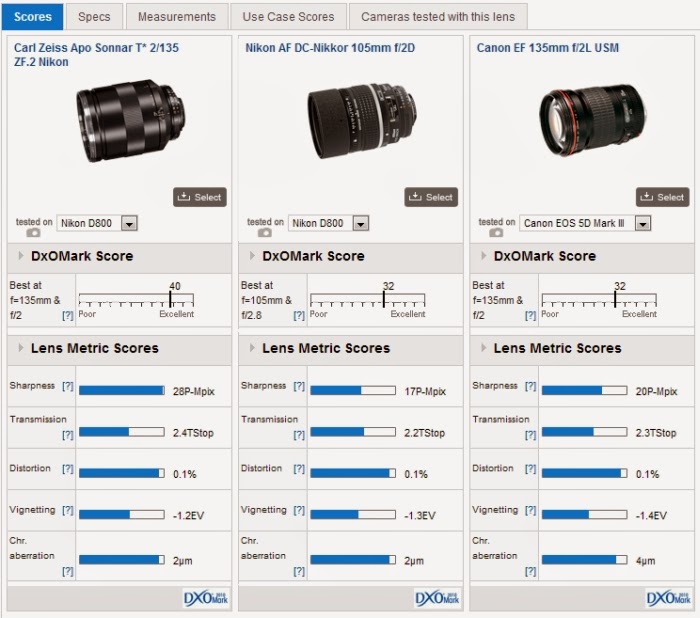Open Distortion help for Canon 135mm
The height and width of the screenshot is (618, 700).
pyautogui.click(x=530, y=469)
